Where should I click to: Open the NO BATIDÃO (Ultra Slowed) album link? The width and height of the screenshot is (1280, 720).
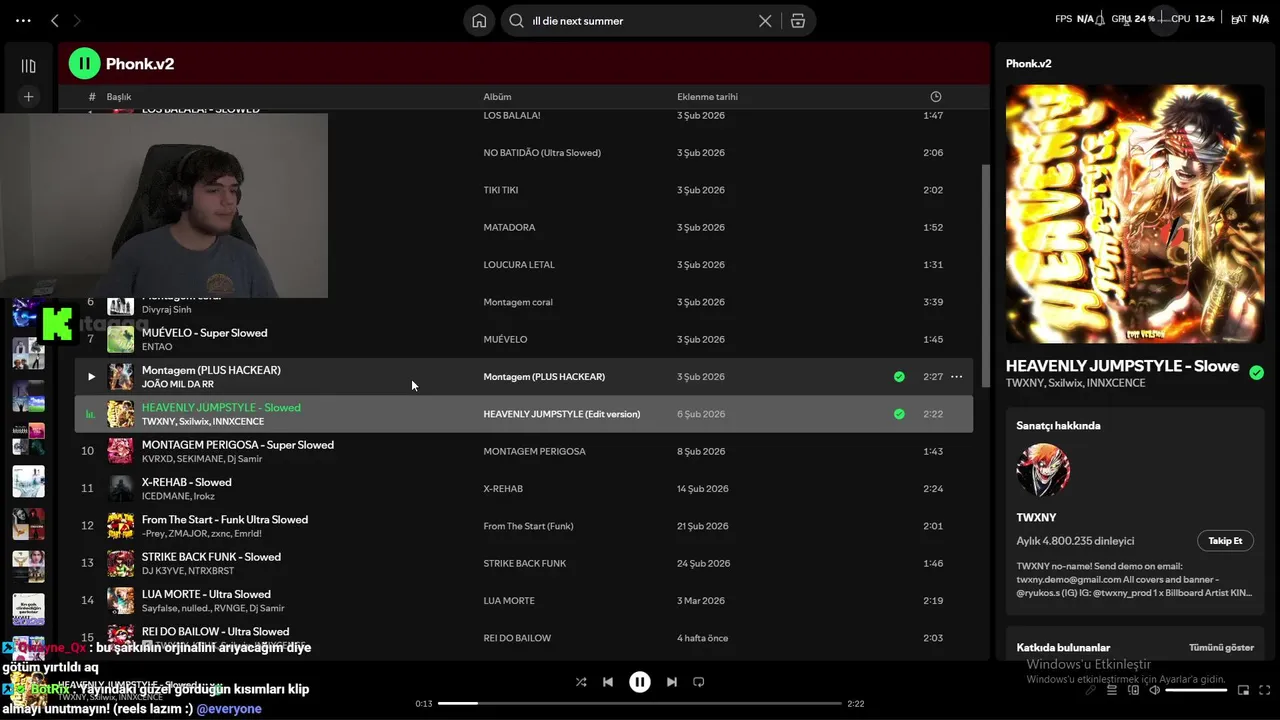point(542,153)
